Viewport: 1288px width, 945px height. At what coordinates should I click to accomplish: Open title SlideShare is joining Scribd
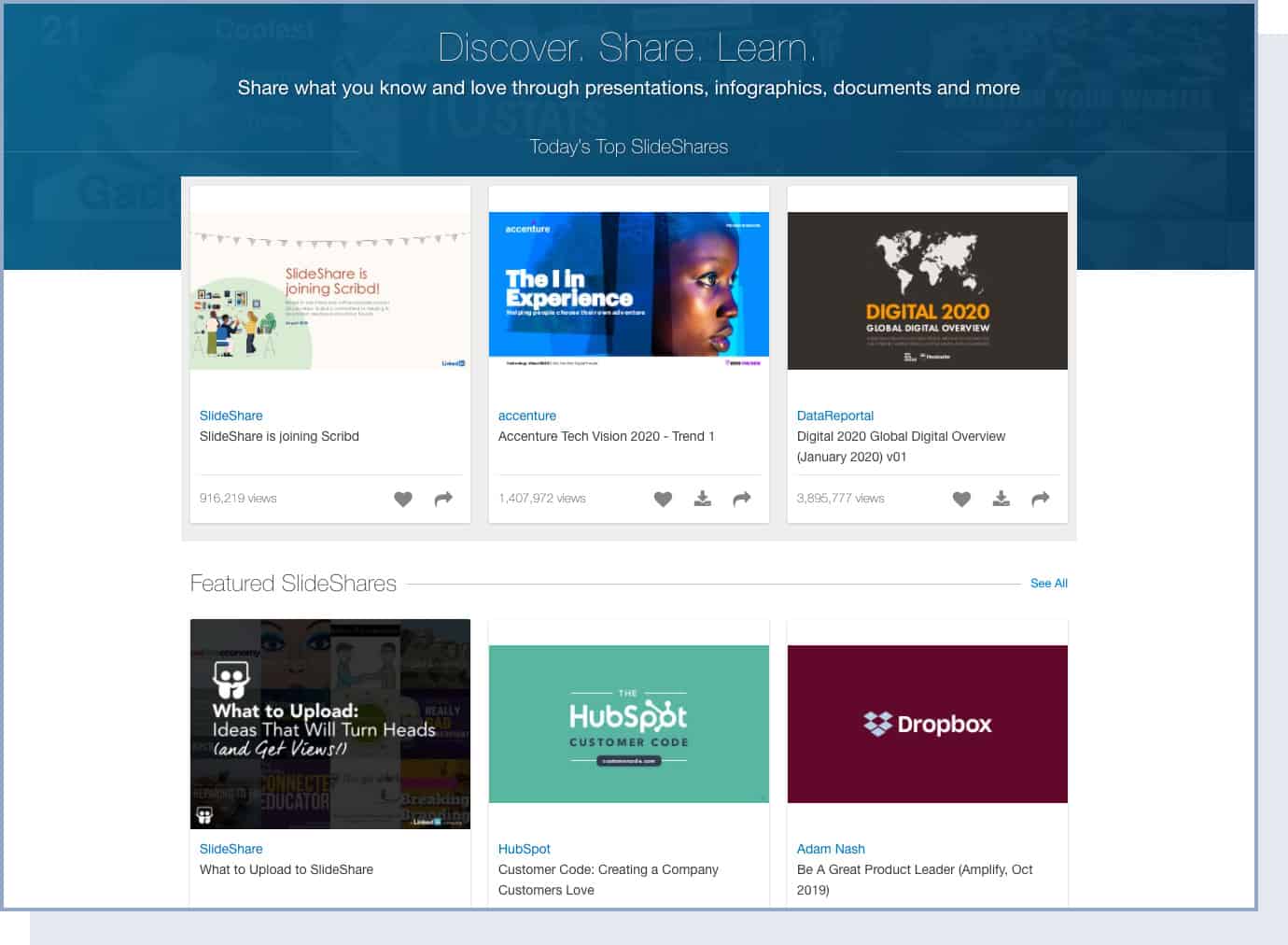279,436
